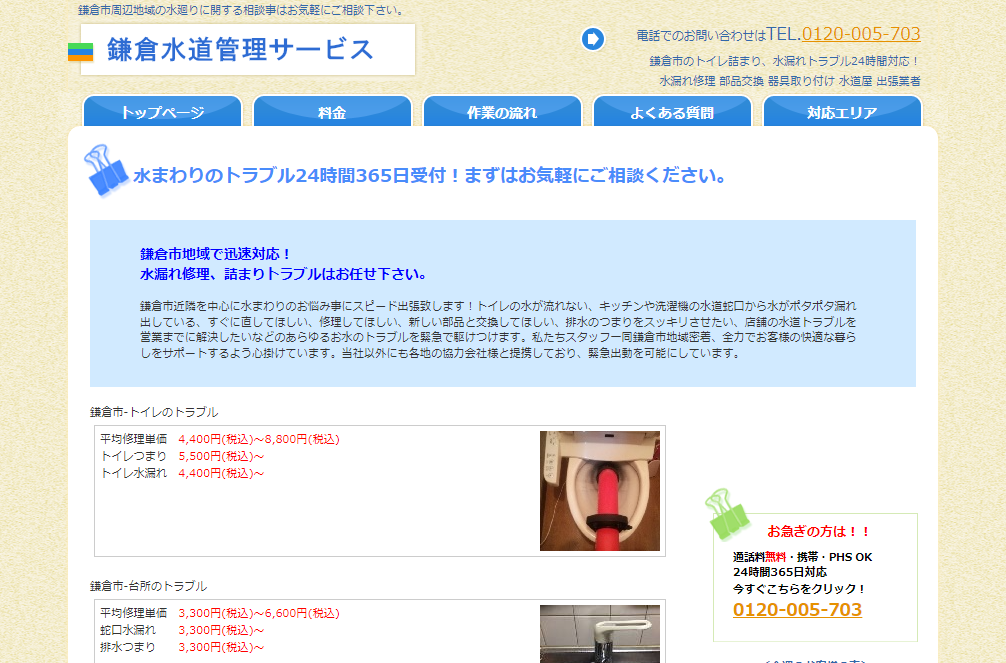Switch to the 料金 tab
Viewport: 1006px width, 663px height.
[x=332, y=112]
